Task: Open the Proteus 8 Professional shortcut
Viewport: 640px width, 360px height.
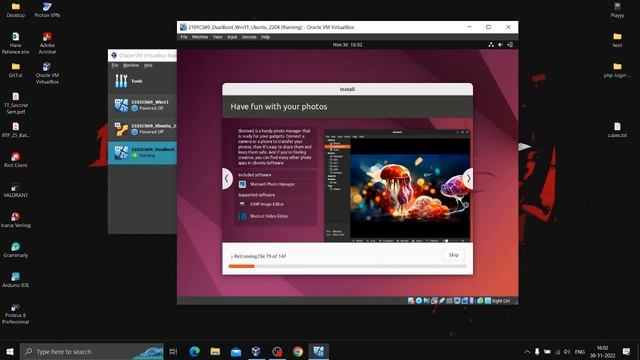Action: point(16,313)
